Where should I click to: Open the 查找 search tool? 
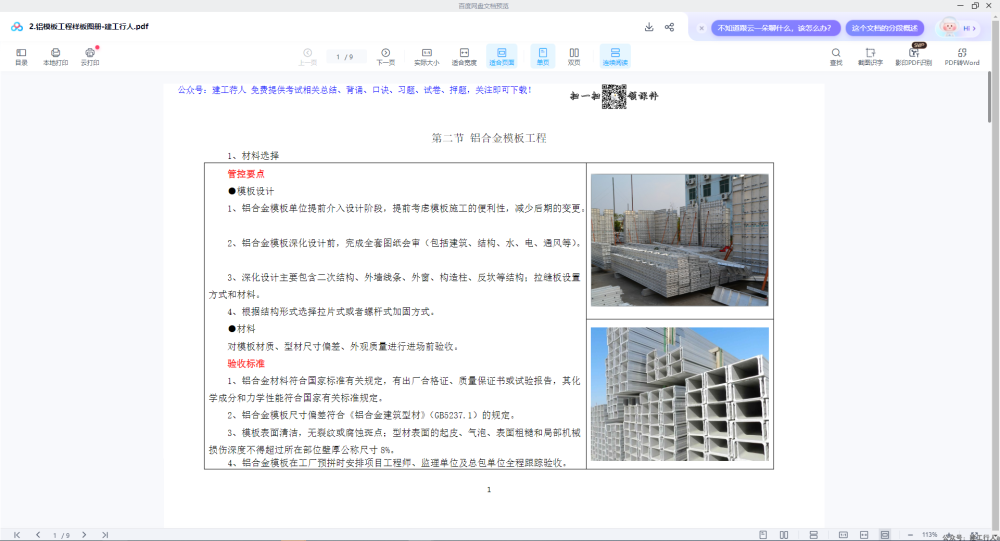click(x=835, y=56)
